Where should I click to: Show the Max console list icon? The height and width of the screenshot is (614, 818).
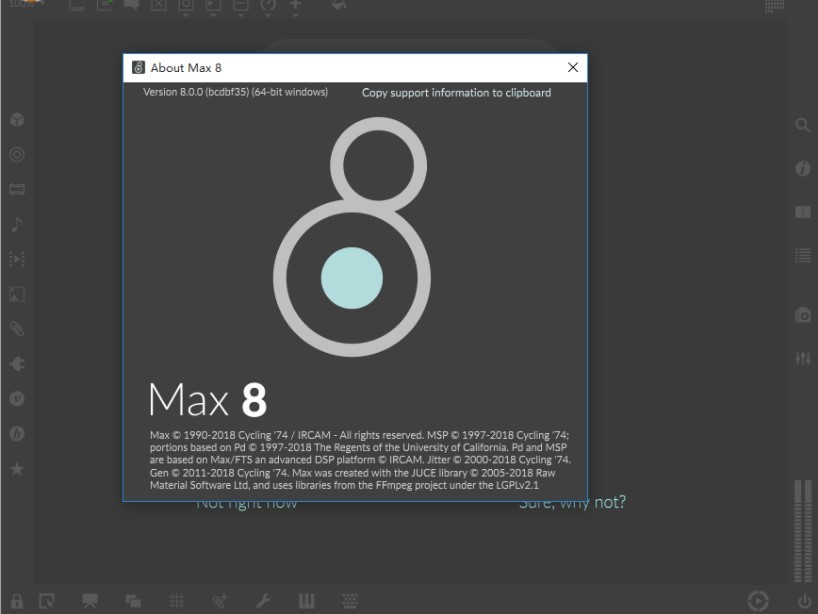(802, 256)
